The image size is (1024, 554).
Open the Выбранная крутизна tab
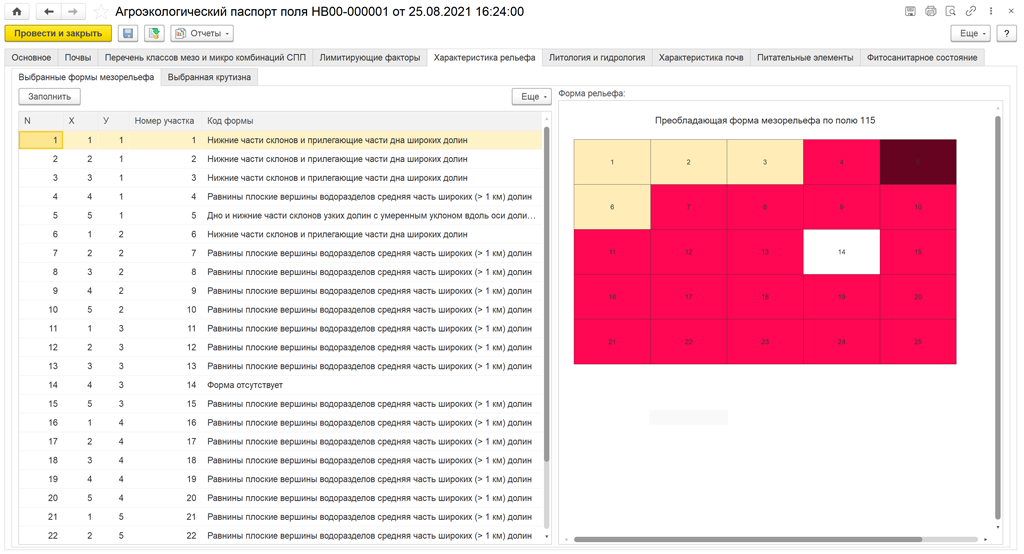point(210,77)
